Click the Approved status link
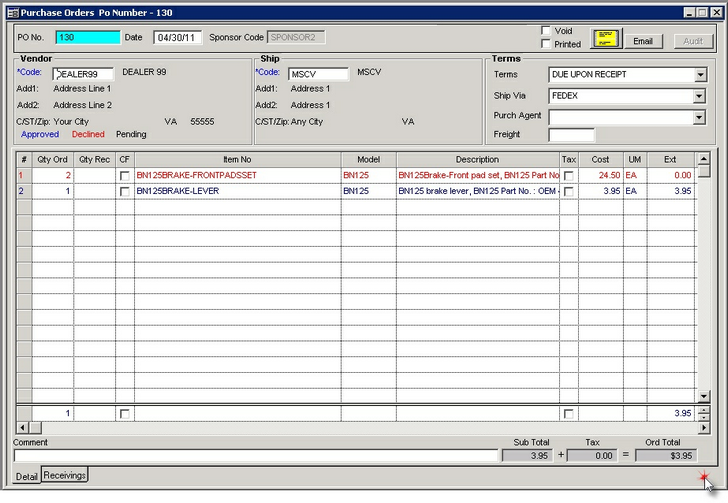Viewport: 728px width, 503px height. point(40,134)
